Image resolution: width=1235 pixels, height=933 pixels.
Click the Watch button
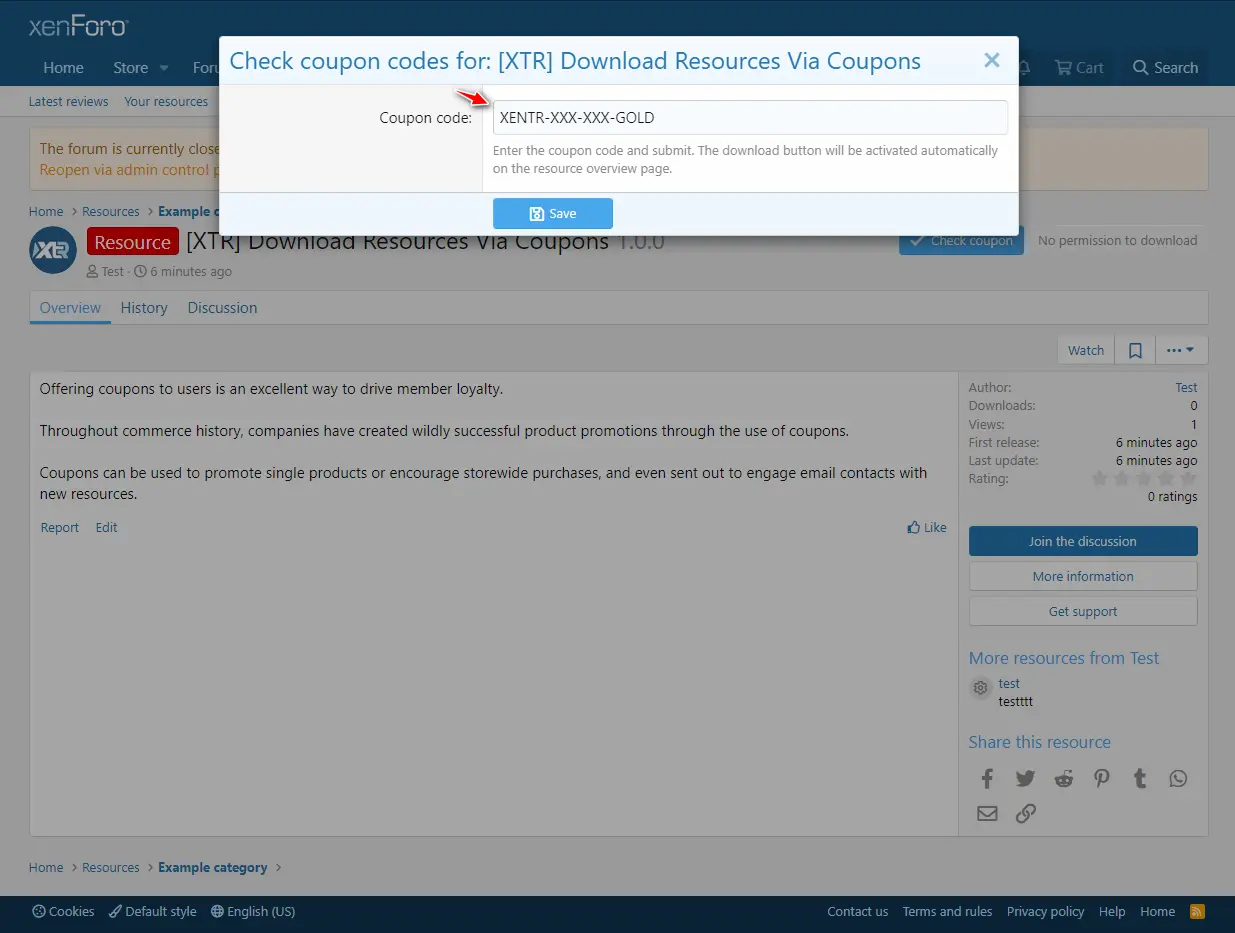(x=1086, y=350)
